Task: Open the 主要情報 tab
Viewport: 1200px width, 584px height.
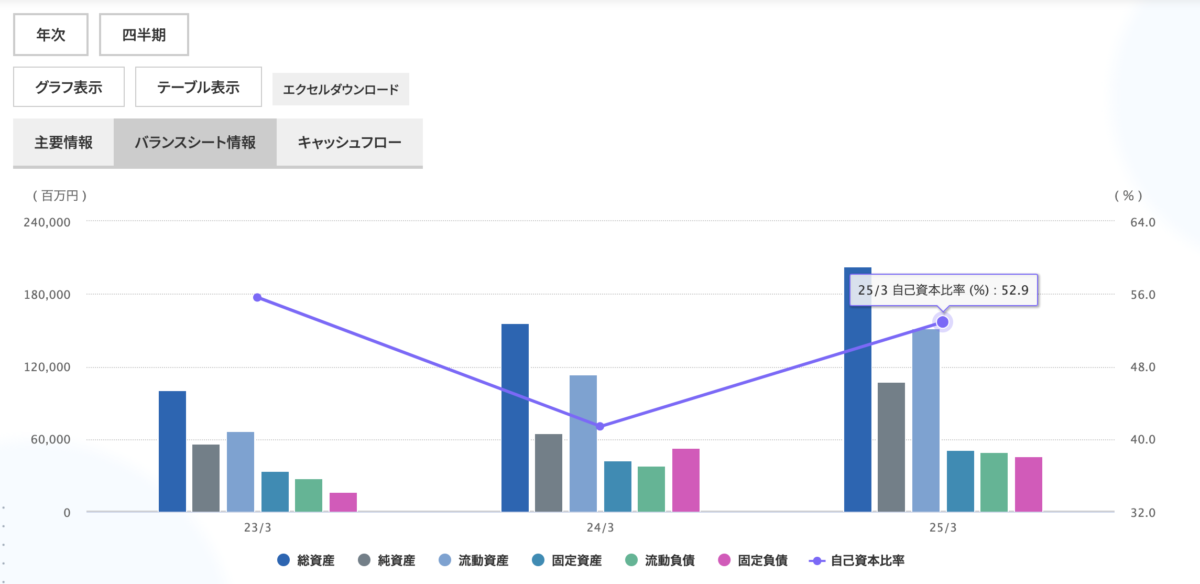Action: 64,143
